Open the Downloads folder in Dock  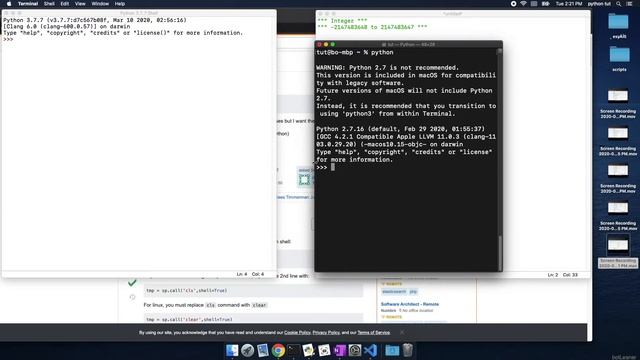point(392,350)
